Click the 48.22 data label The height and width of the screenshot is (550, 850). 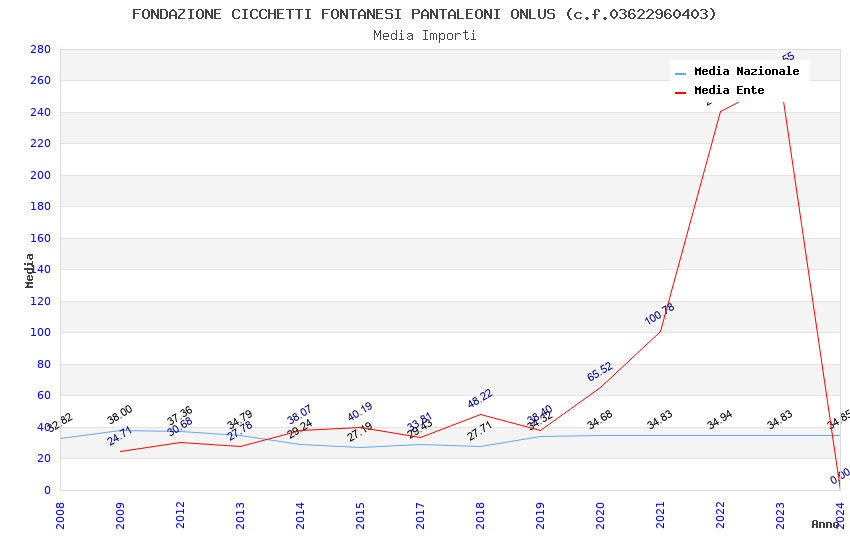[x=480, y=398]
